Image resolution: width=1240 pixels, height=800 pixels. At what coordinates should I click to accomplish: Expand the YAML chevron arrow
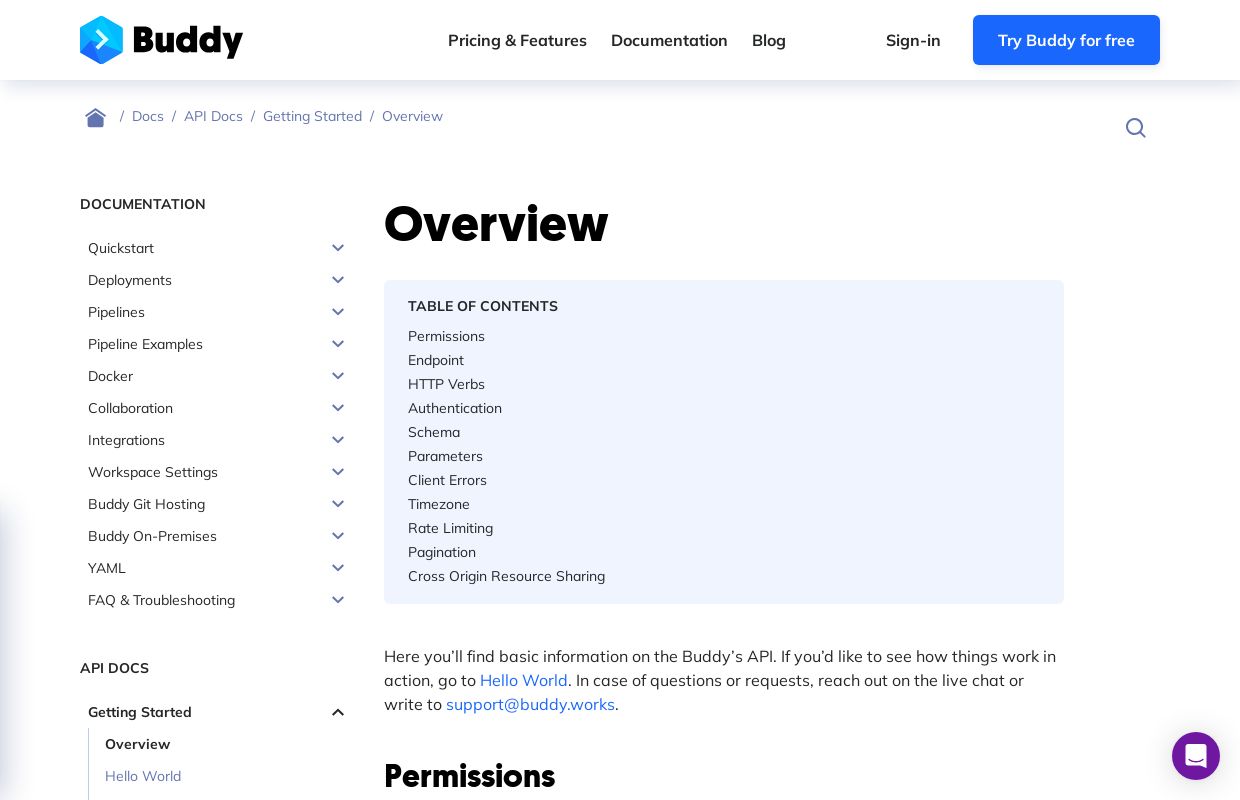click(x=338, y=568)
